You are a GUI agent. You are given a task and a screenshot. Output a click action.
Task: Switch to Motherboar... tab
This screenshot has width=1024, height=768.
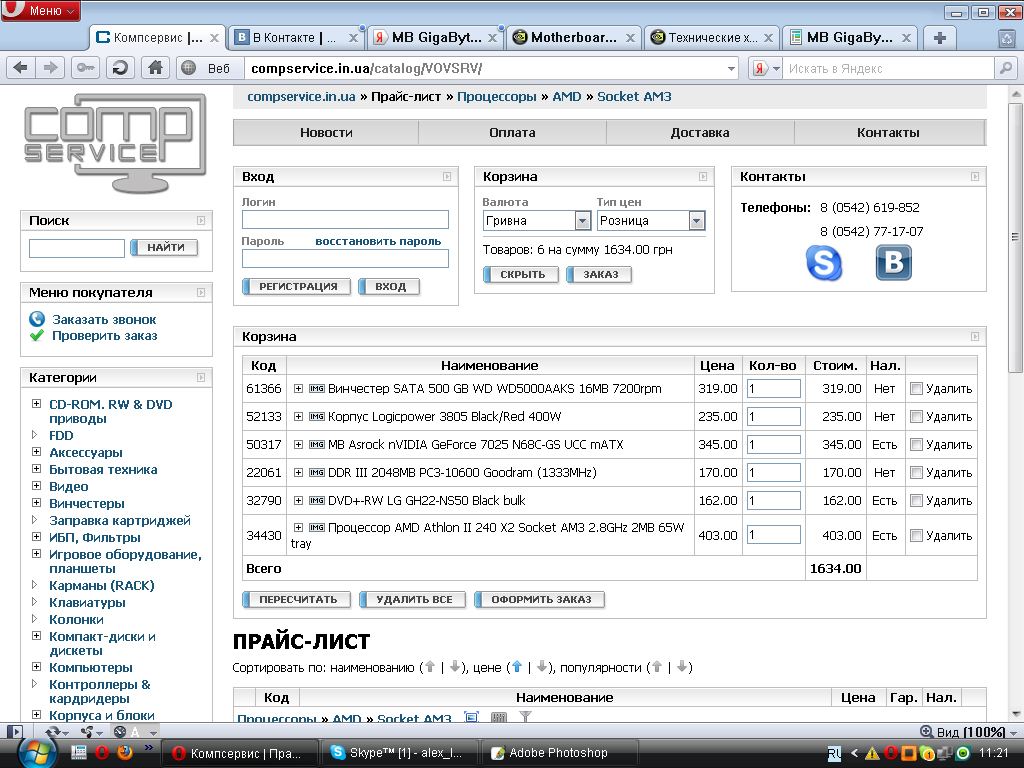coord(573,38)
